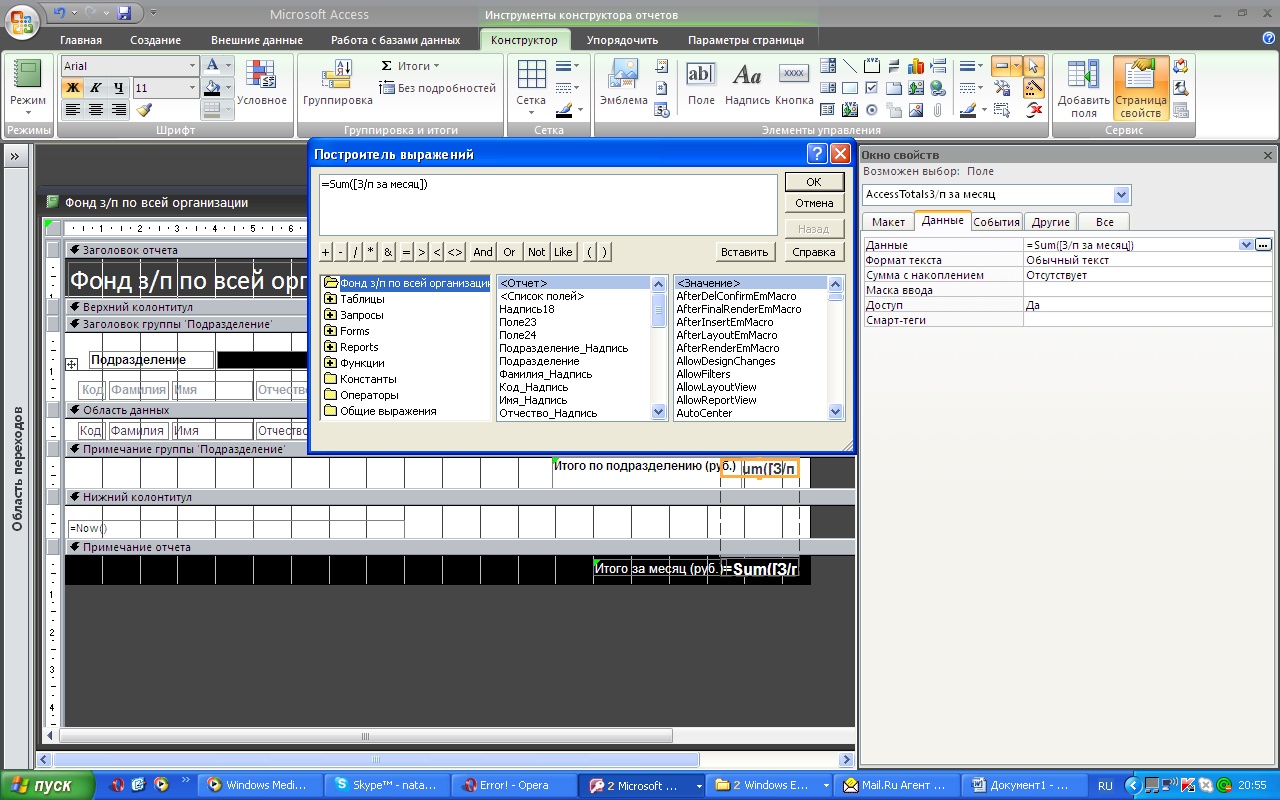Toggle Страница свойств property sheet

[x=1141, y=88]
